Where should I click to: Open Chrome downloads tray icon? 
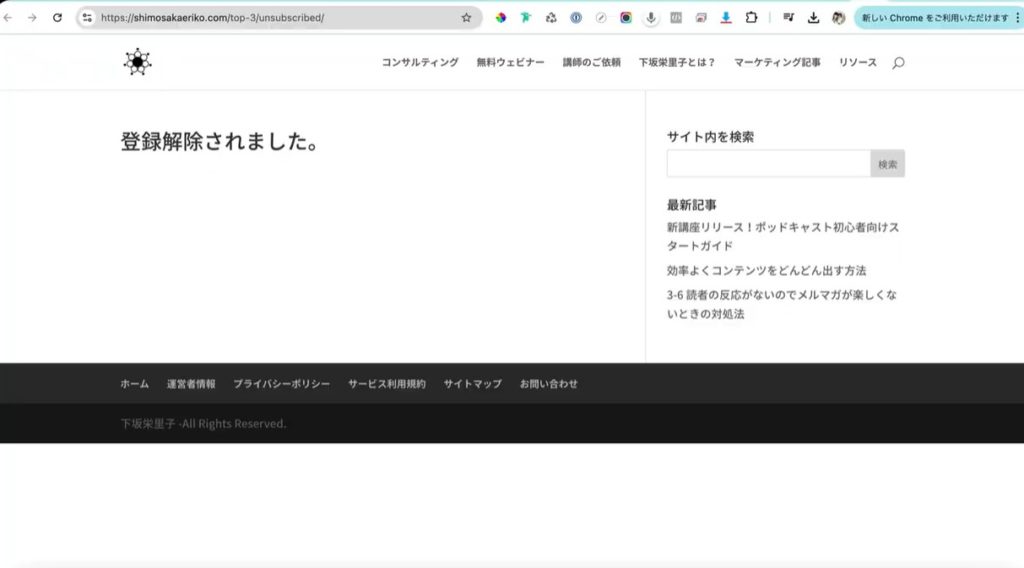(x=814, y=18)
